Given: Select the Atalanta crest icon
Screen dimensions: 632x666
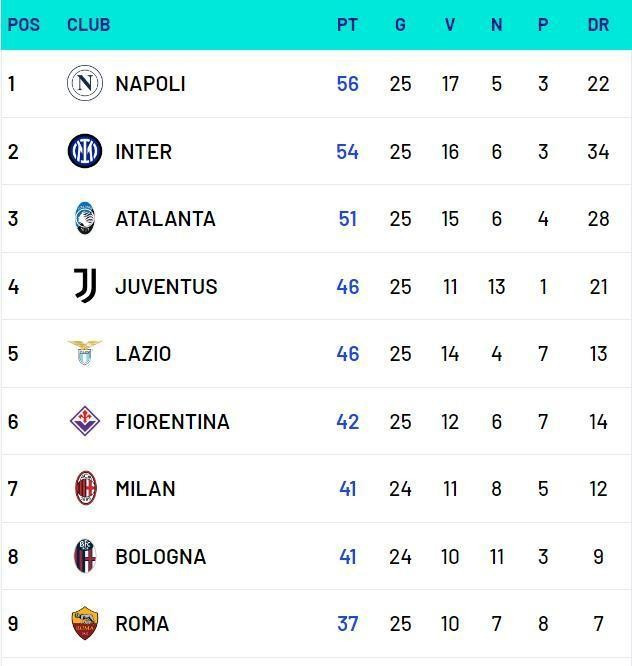Looking at the screenshot, I should point(85,218).
